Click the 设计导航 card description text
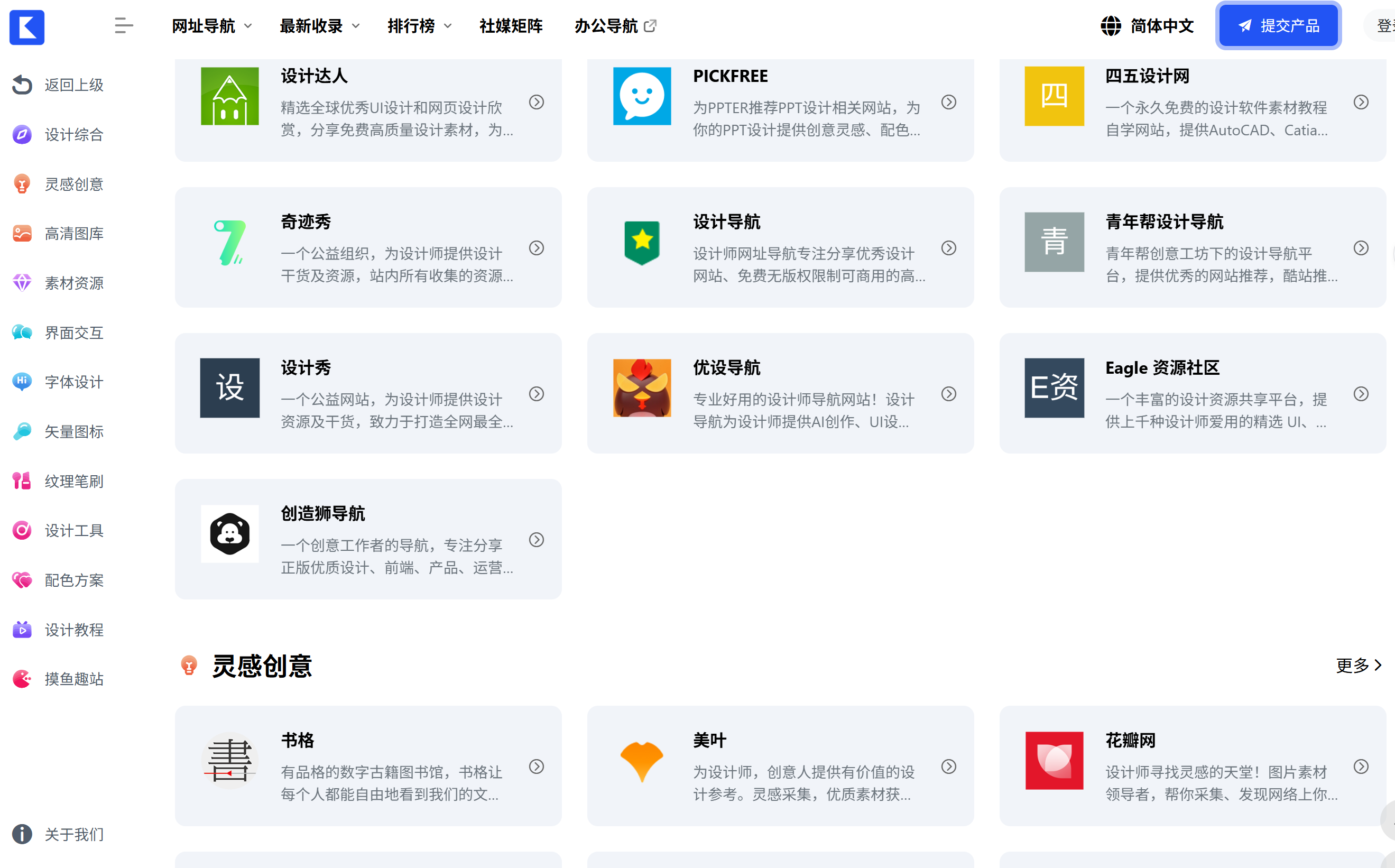The height and width of the screenshot is (868, 1395). (x=809, y=265)
